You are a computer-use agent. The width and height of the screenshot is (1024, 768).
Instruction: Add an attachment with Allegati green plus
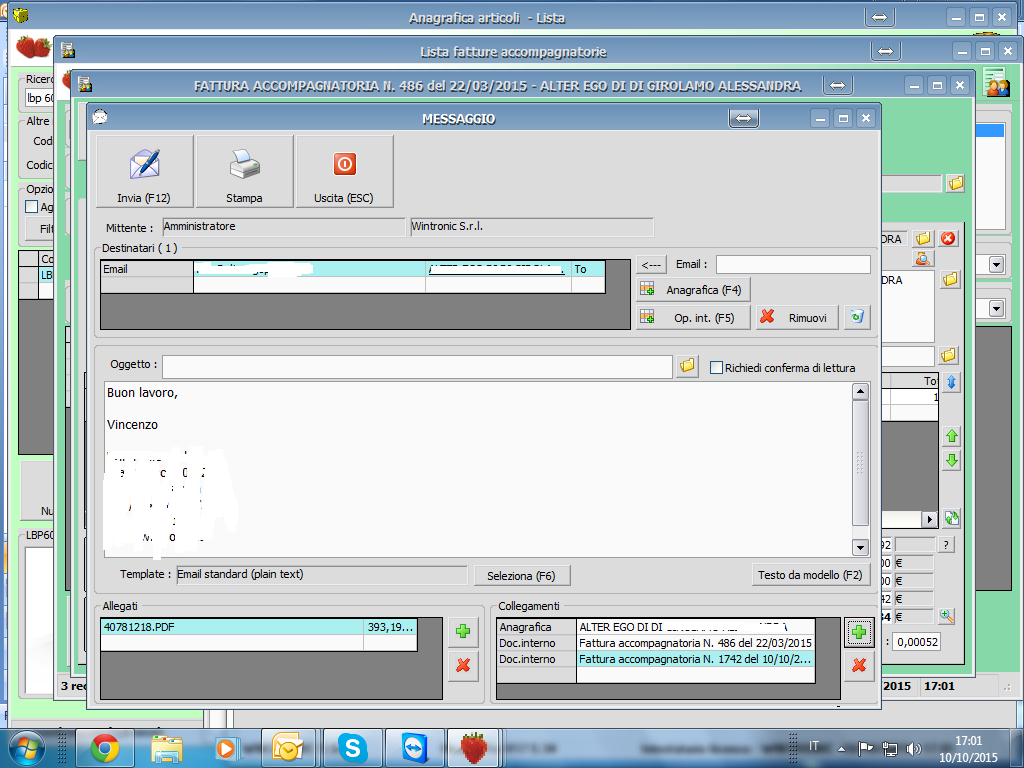[463, 631]
